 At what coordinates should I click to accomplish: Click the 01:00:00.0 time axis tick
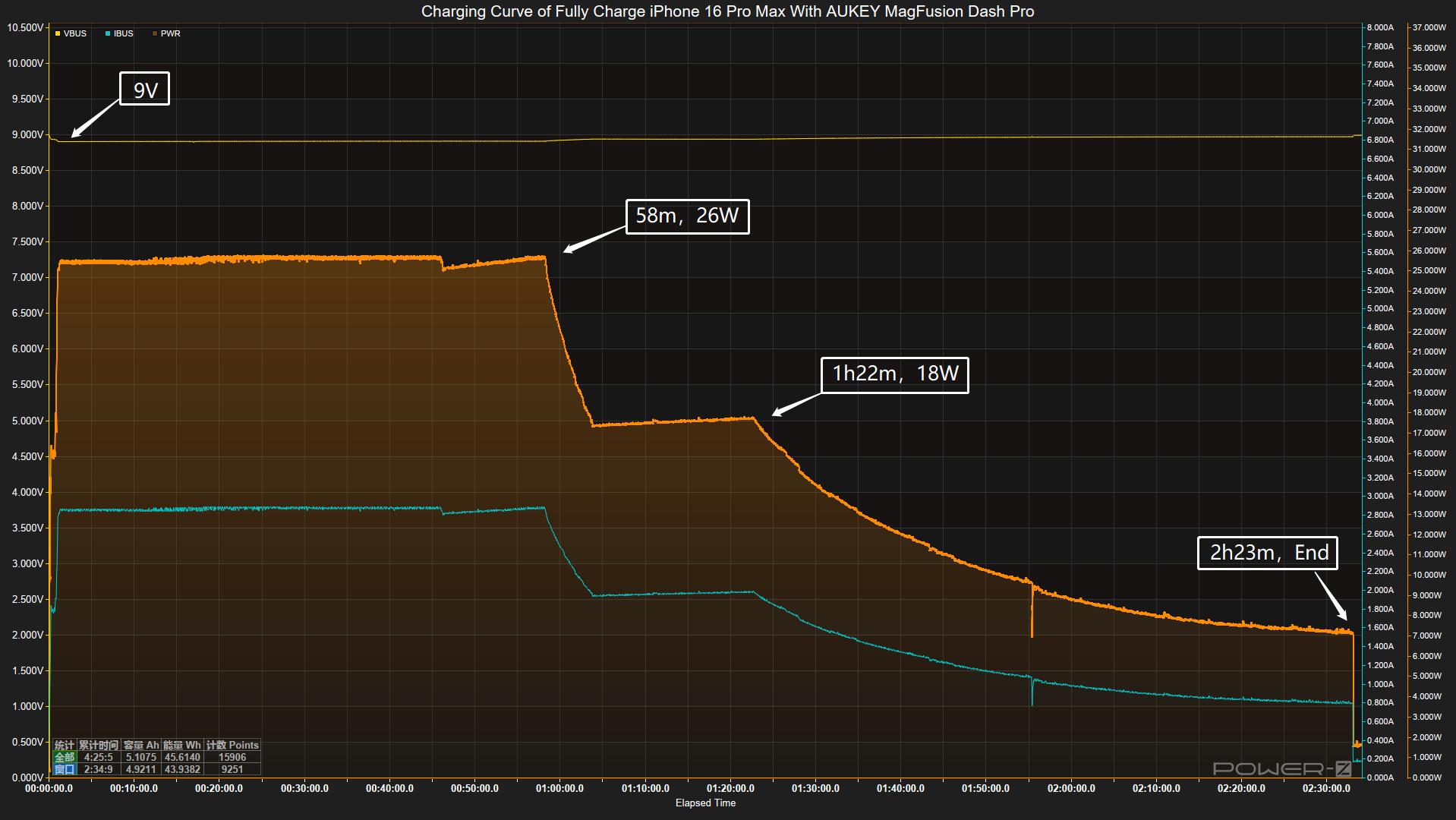559,788
